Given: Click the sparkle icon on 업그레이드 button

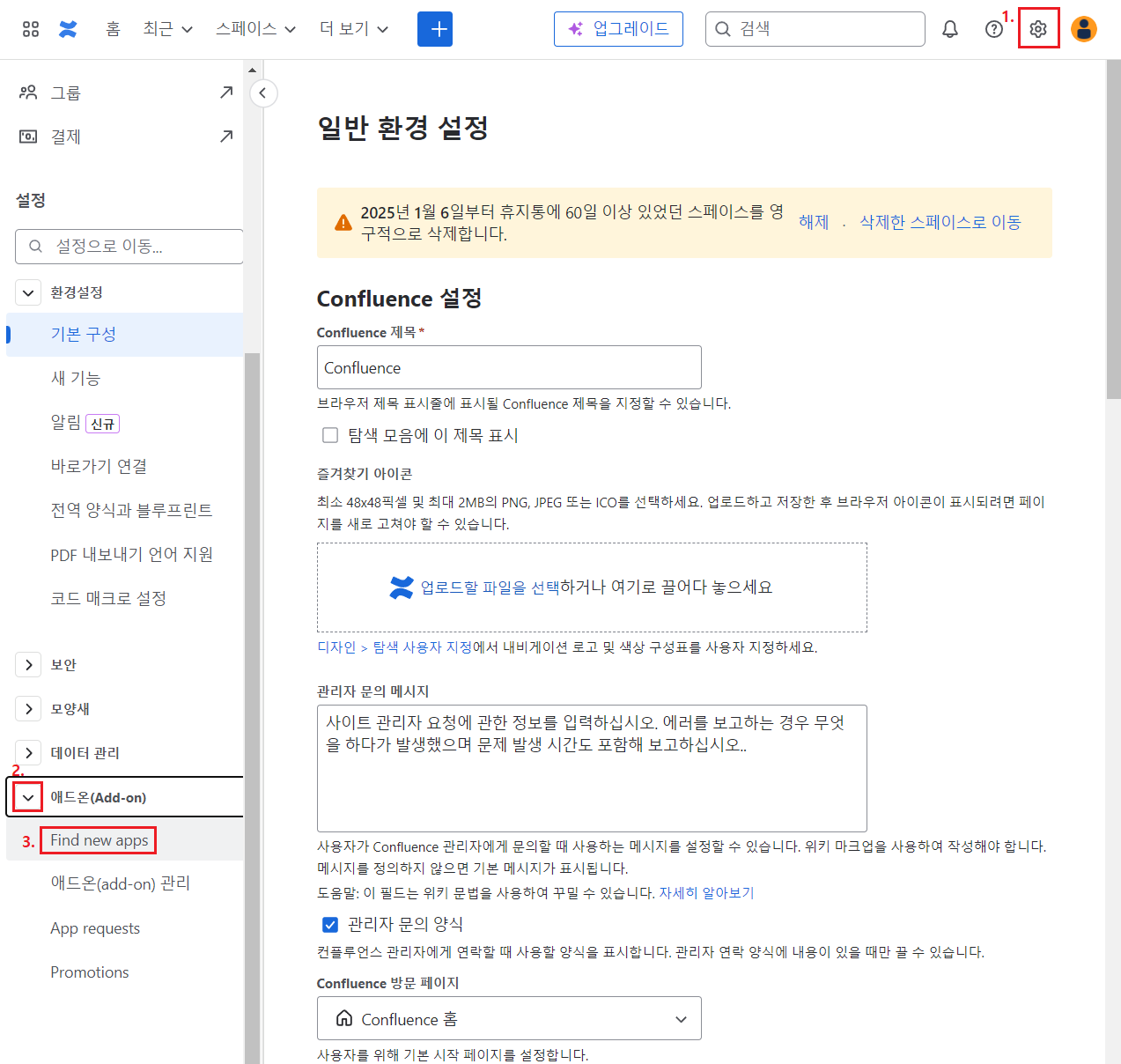Looking at the screenshot, I should tap(575, 29).
